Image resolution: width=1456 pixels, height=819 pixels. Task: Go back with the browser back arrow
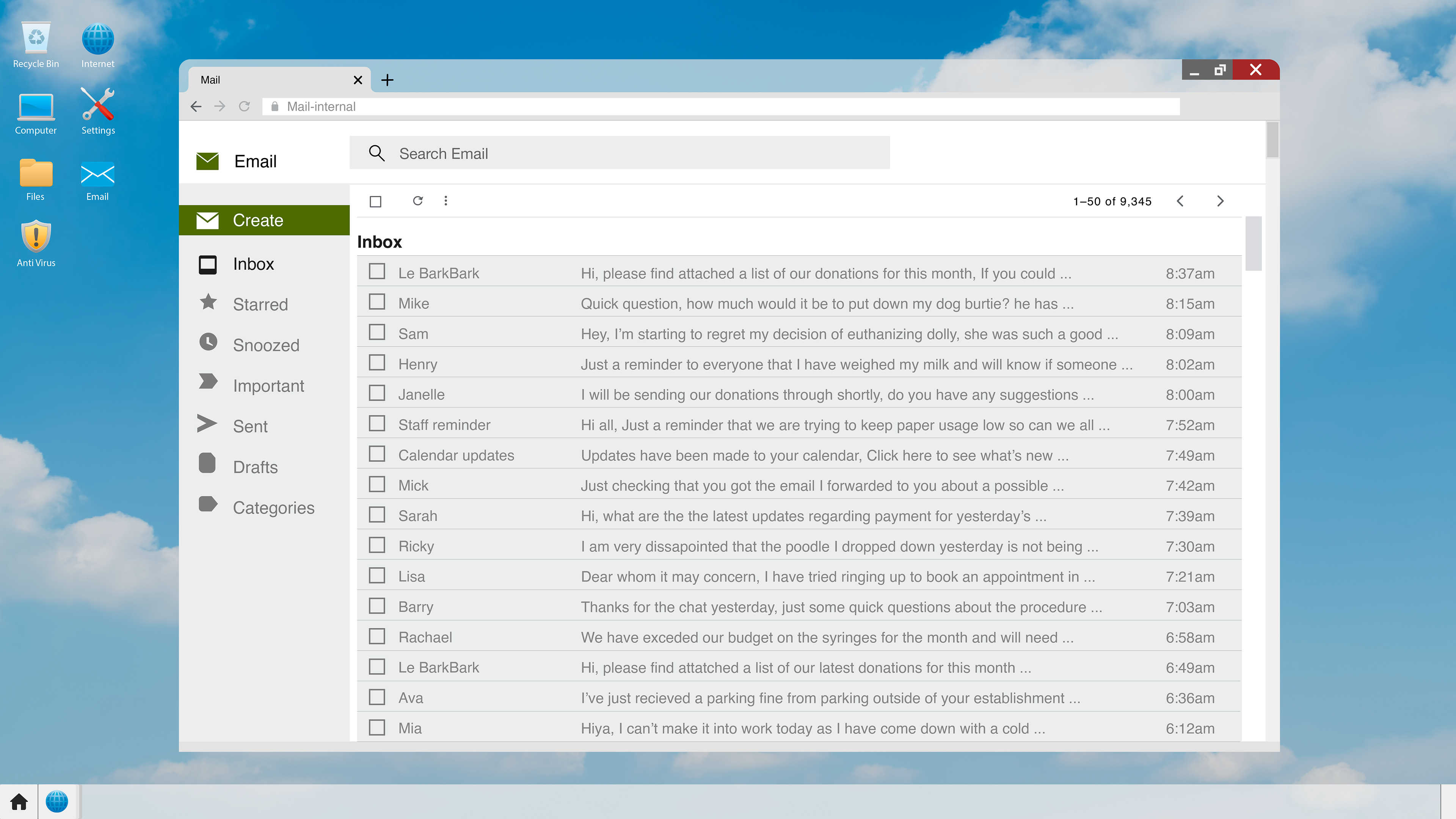[x=196, y=106]
